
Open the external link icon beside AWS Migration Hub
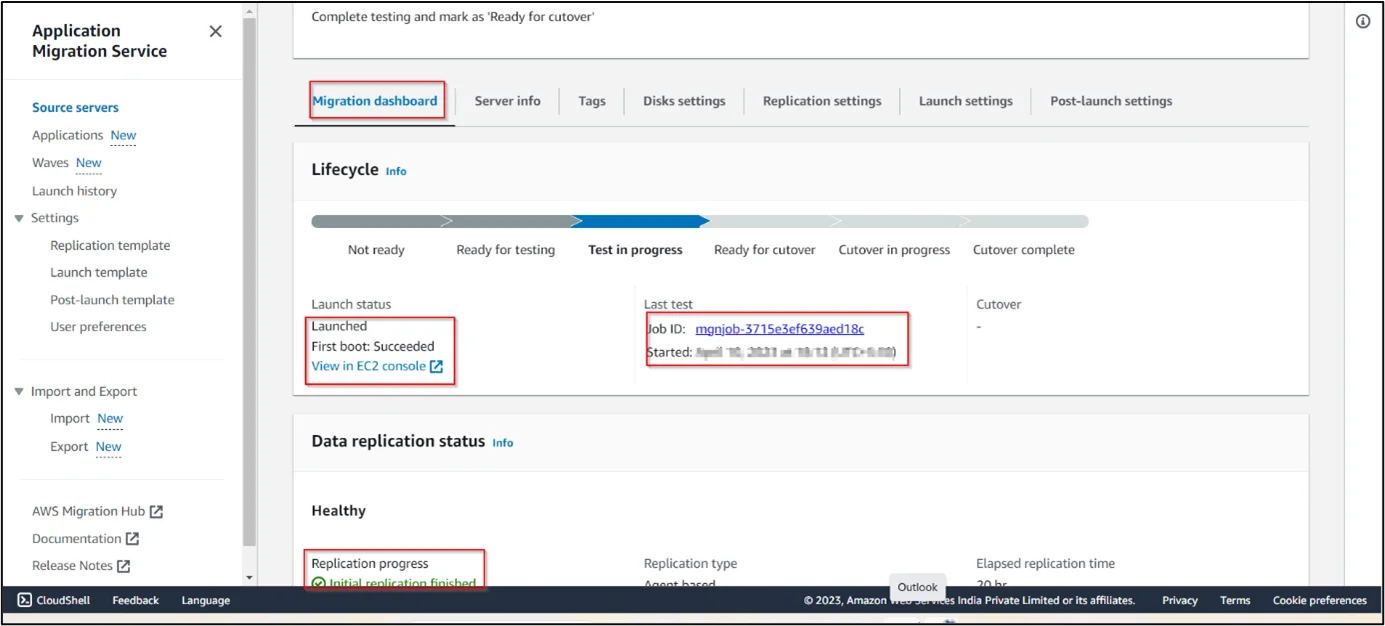[156, 511]
